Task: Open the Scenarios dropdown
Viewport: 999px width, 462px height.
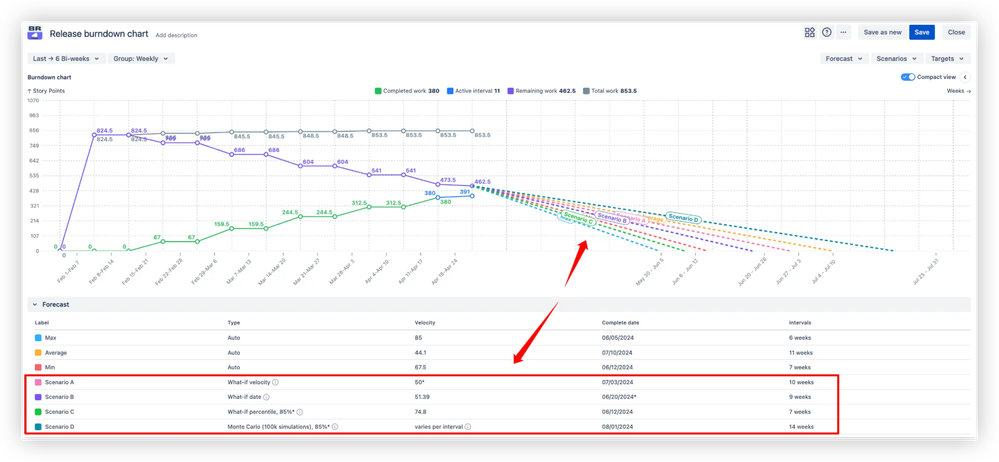Action: 896,59
